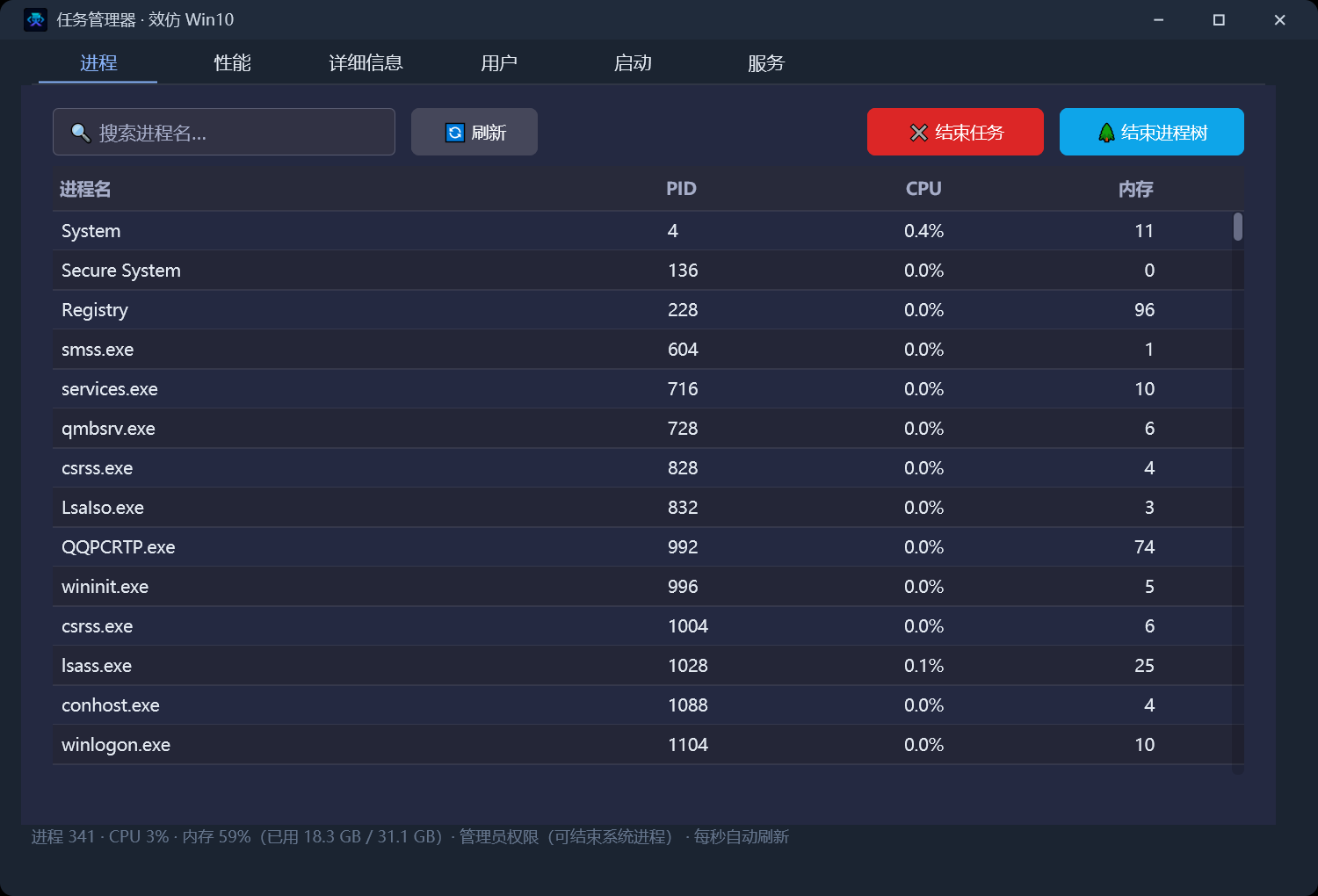Image resolution: width=1318 pixels, height=896 pixels.
Task: Switch to the 进程 tab
Action: [98, 63]
